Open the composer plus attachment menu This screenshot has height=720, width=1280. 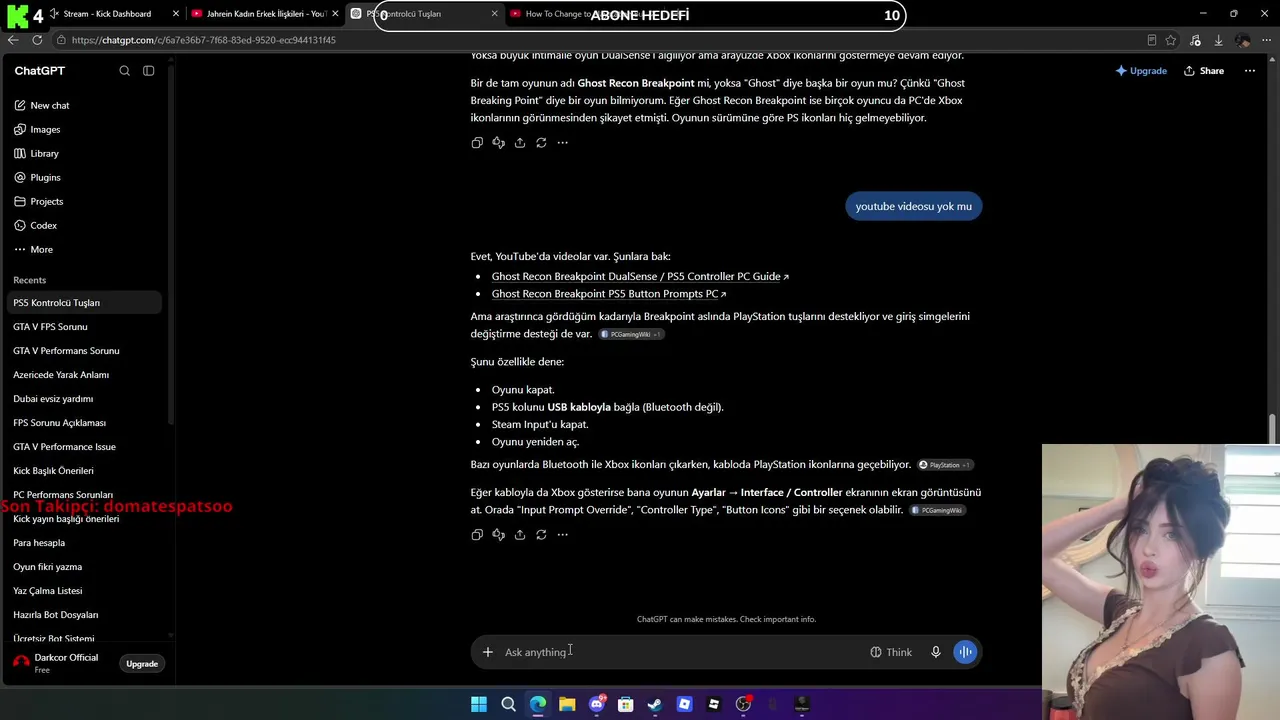click(488, 652)
